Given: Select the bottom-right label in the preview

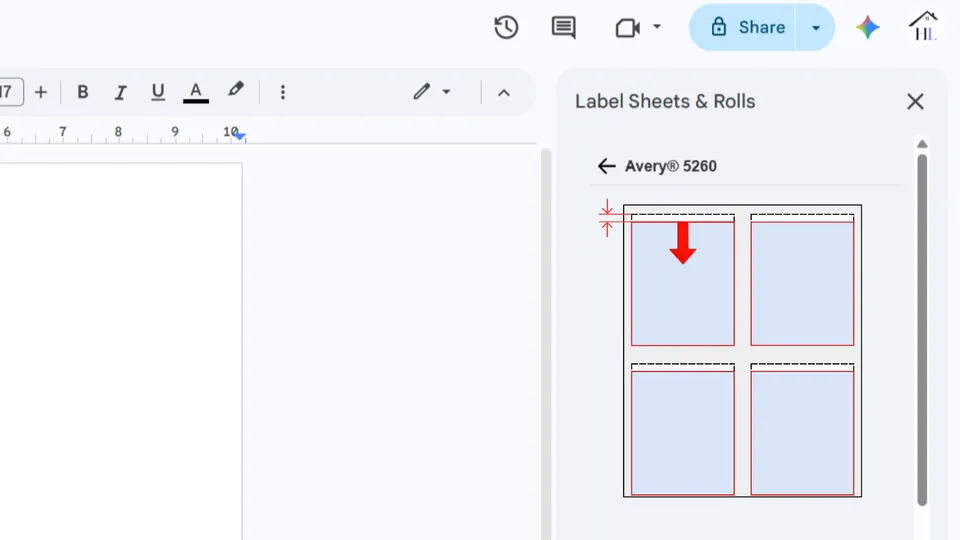Looking at the screenshot, I should [x=802, y=433].
